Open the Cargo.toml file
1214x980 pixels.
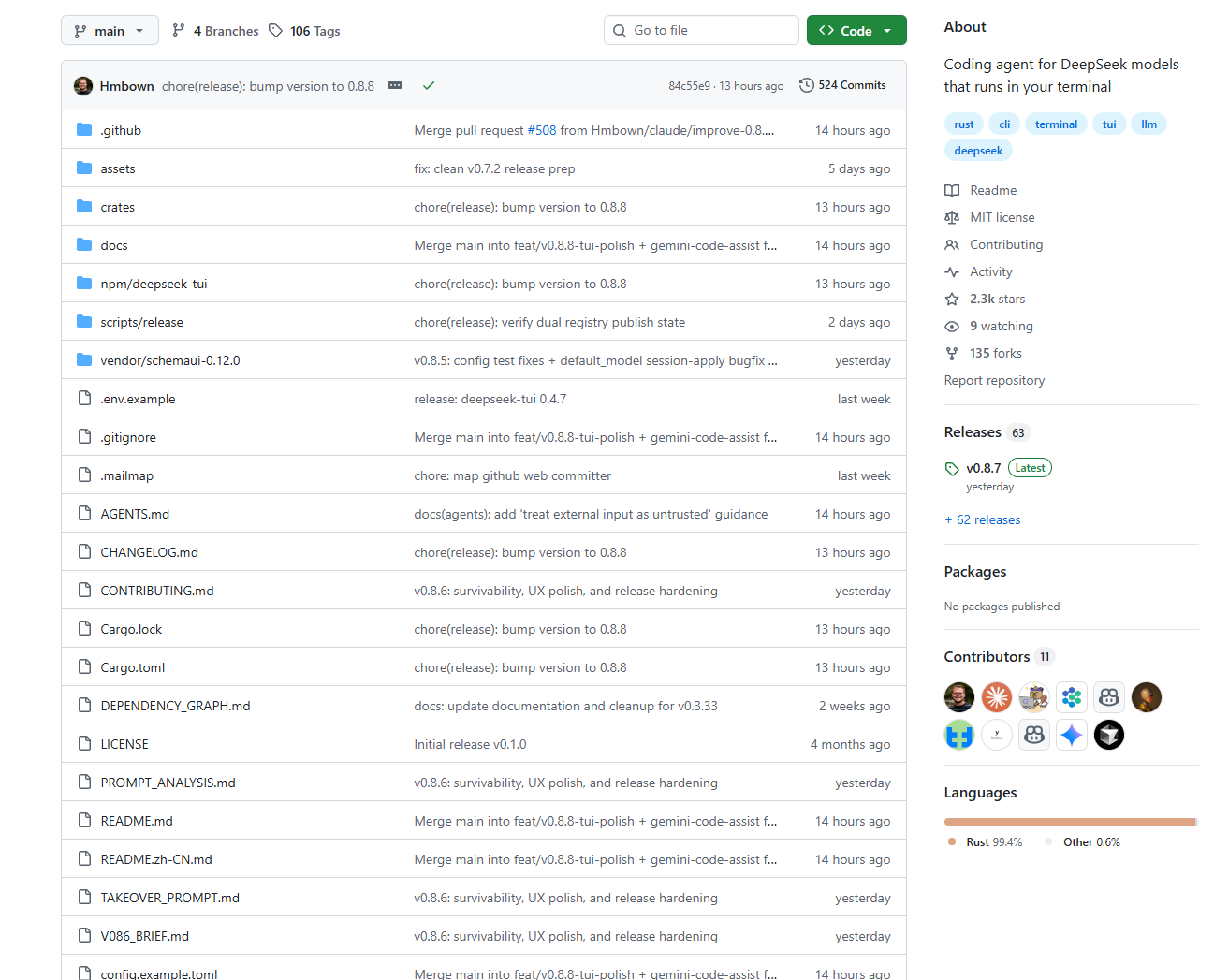[133, 667]
